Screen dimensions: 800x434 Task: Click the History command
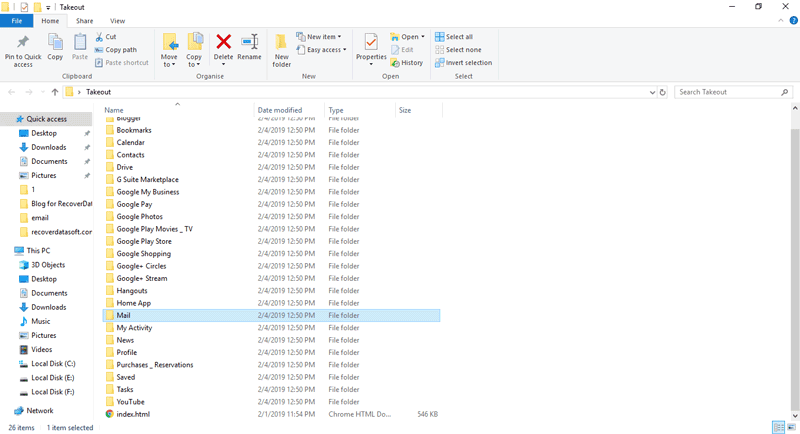tap(407, 63)
